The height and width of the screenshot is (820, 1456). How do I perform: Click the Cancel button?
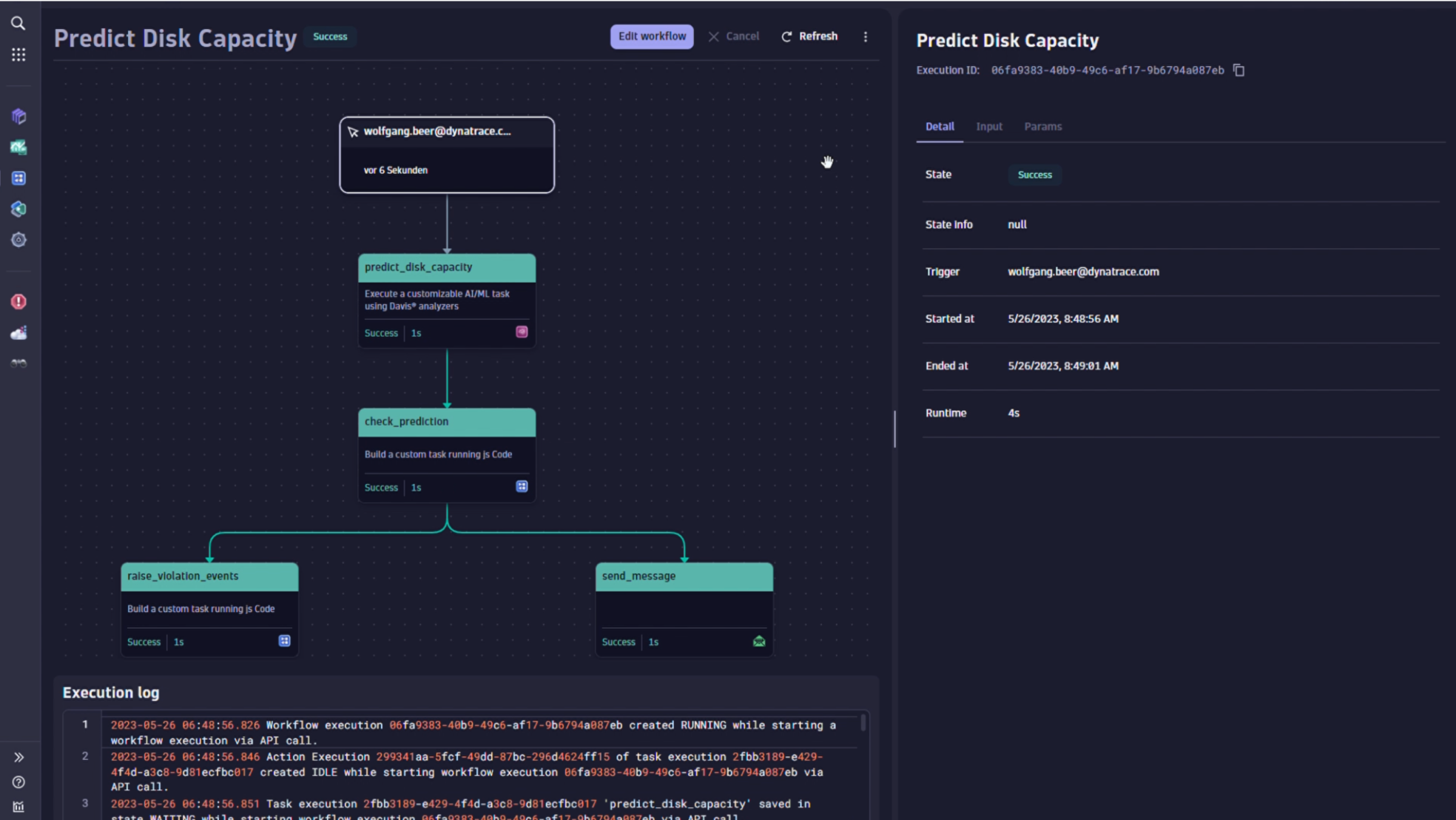point(734,36)
